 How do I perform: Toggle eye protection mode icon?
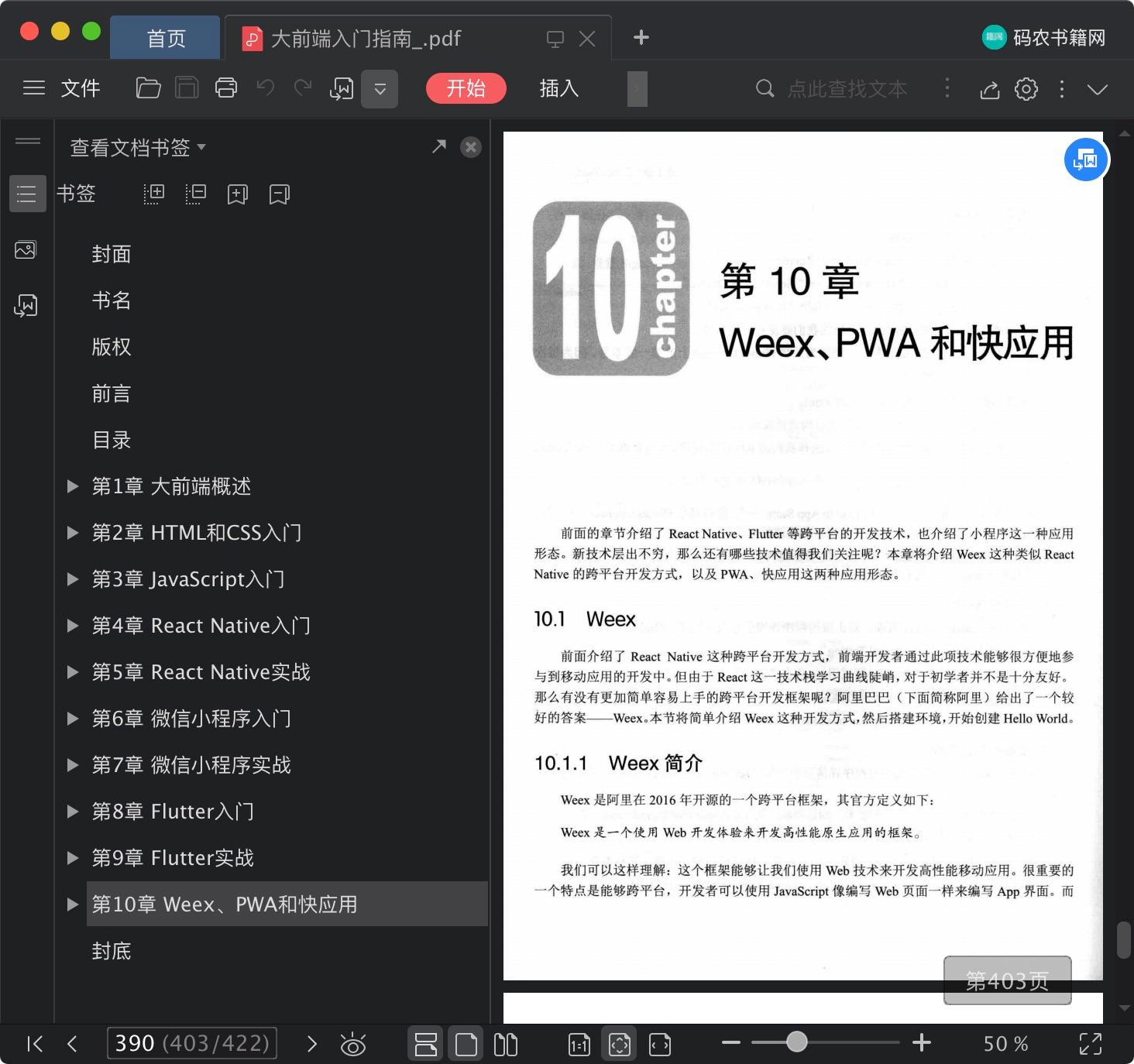pyautogui.click(x=353, y=1045)
